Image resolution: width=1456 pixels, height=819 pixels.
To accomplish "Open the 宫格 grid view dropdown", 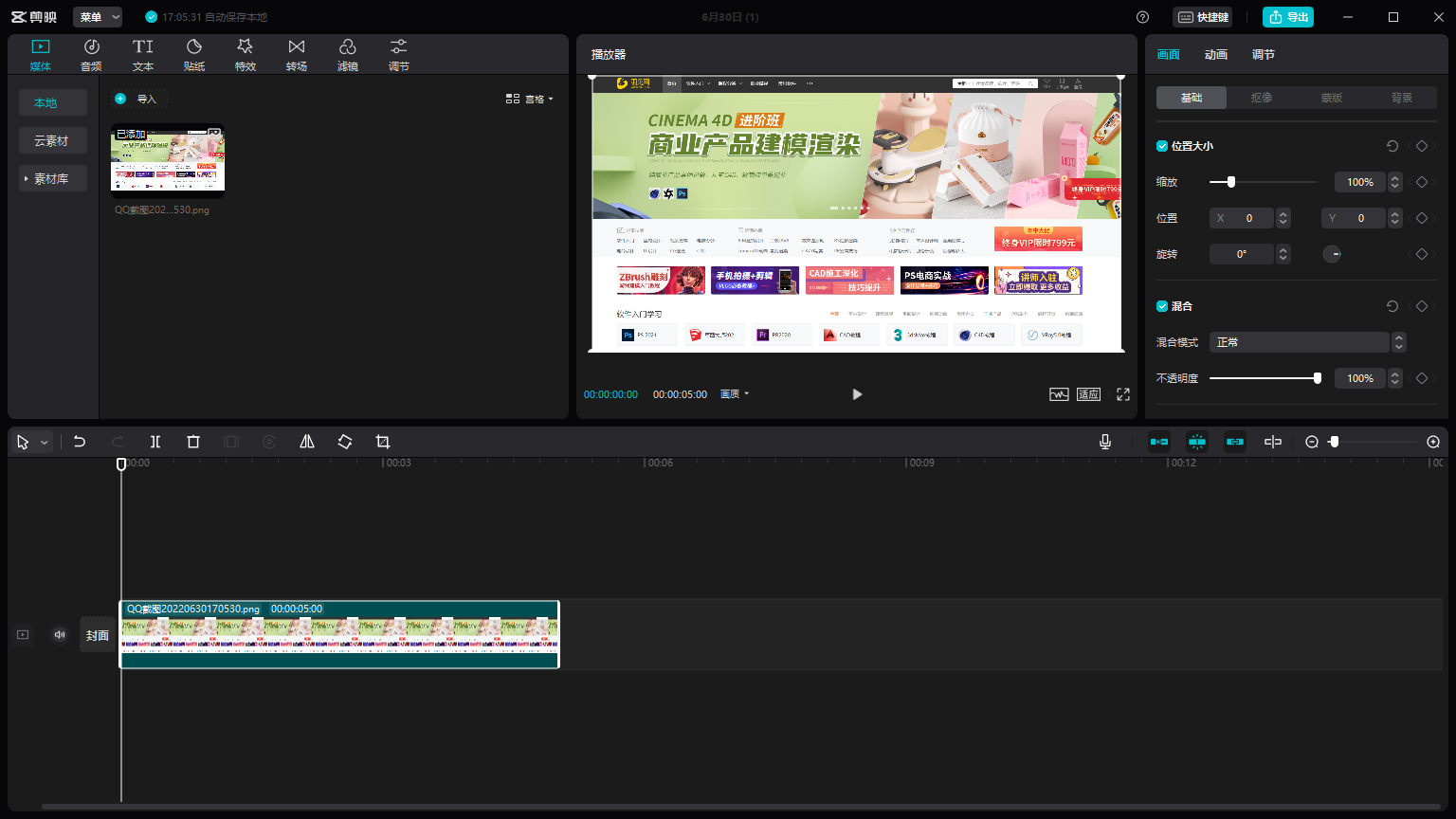I will pos(529,99).
